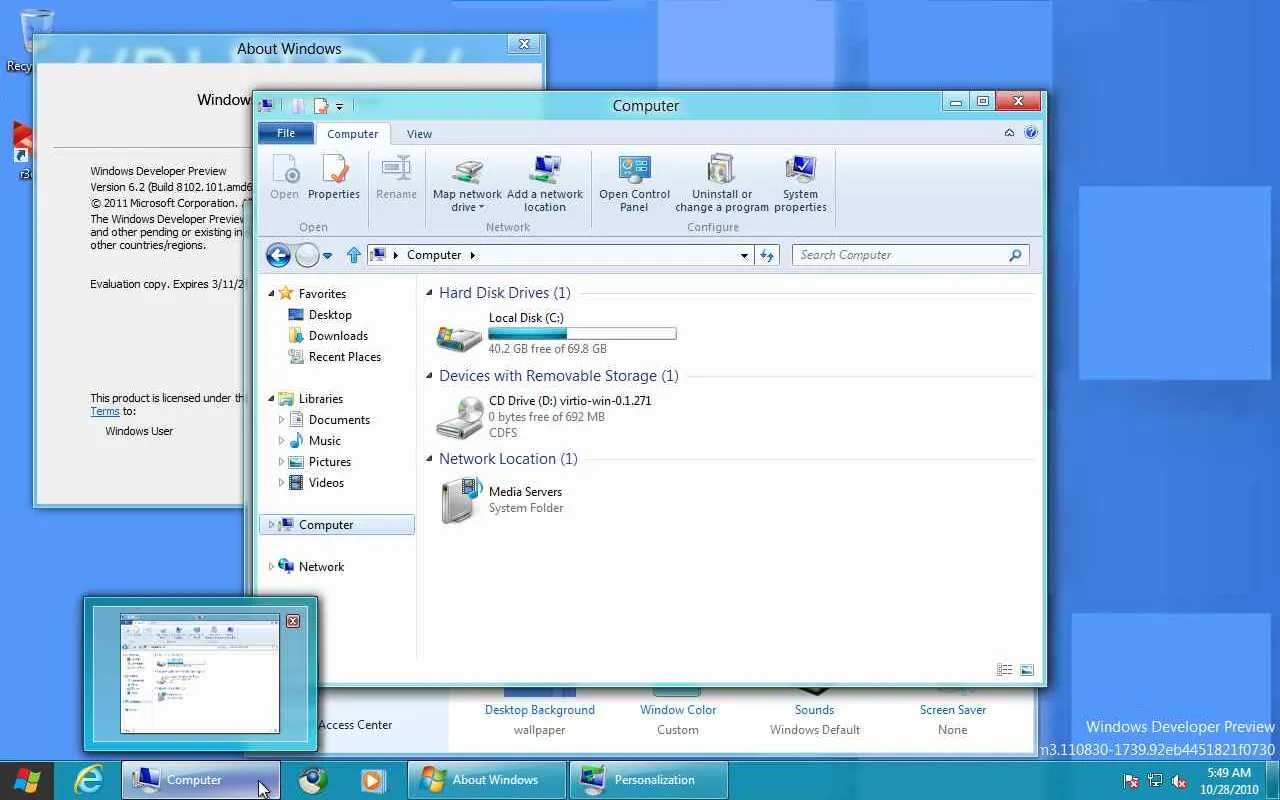Expand the Videos library
This screenshot has height=800, width=1280.
click(x=281, y=483)
